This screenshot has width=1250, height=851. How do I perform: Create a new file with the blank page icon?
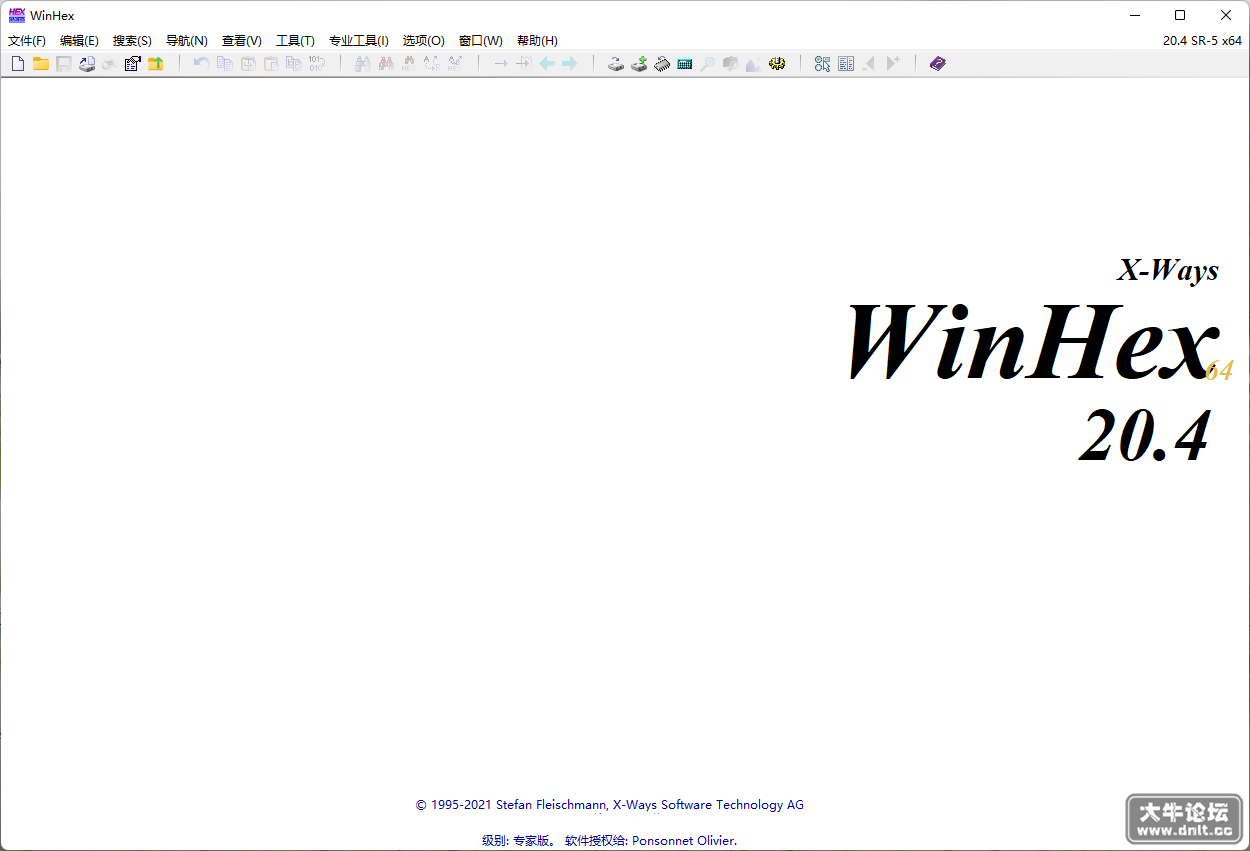point(18,64)
